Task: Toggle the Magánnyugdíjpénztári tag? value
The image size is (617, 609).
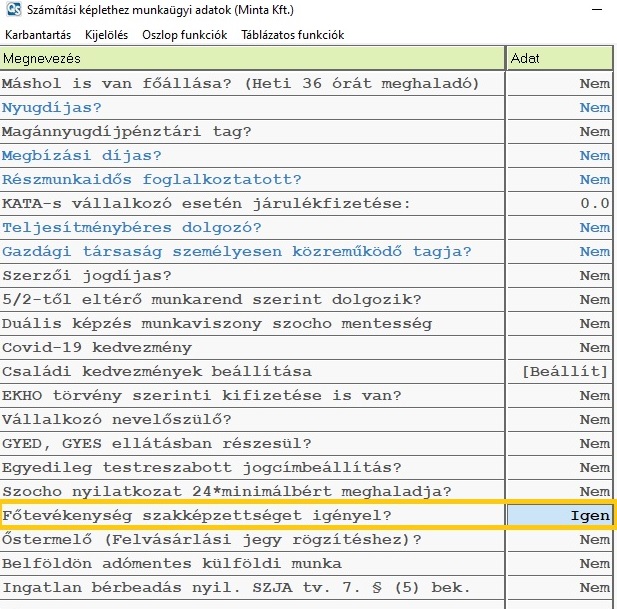Action: click(x=560, y=131)
